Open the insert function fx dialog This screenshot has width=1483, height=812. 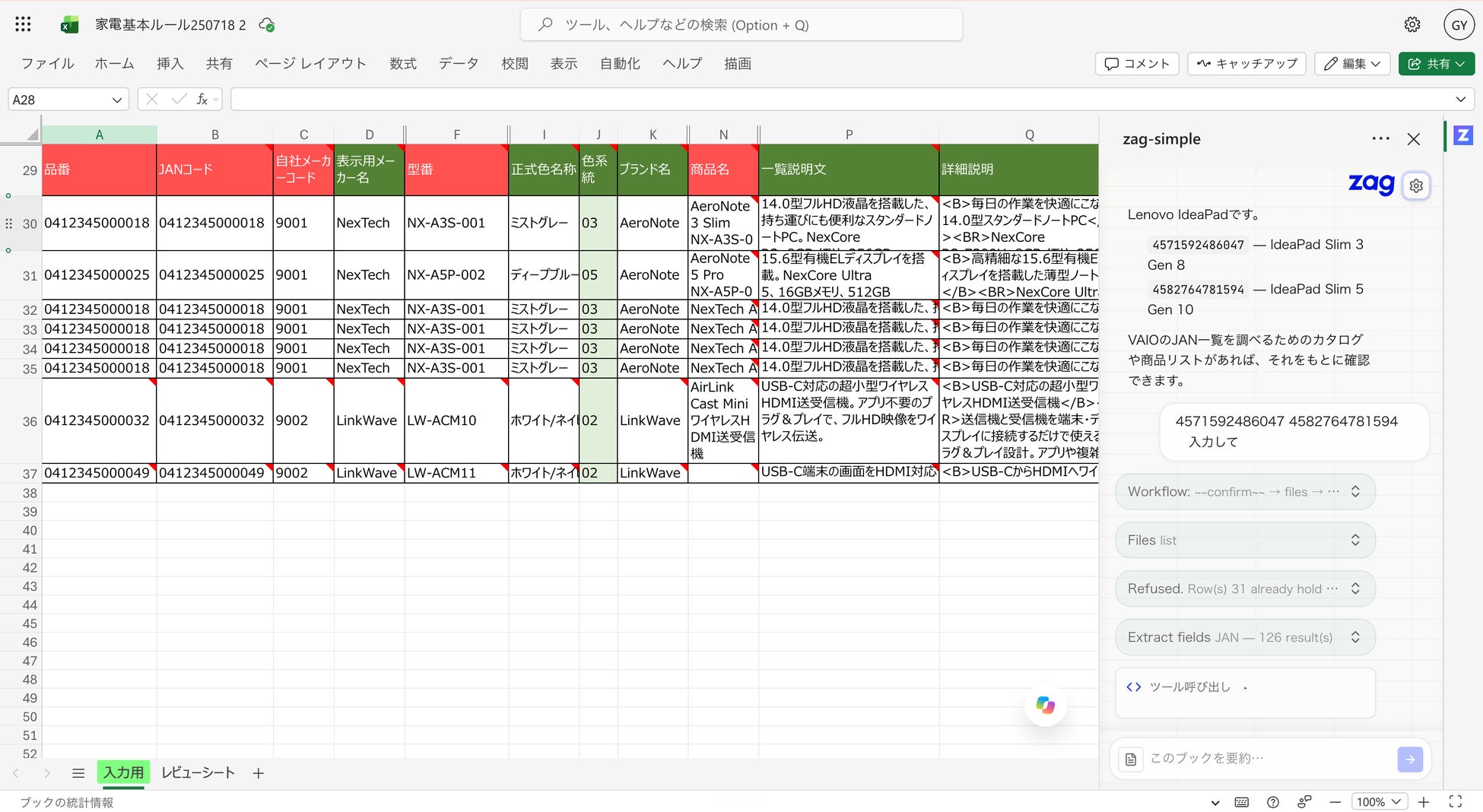tap(202, 99)
